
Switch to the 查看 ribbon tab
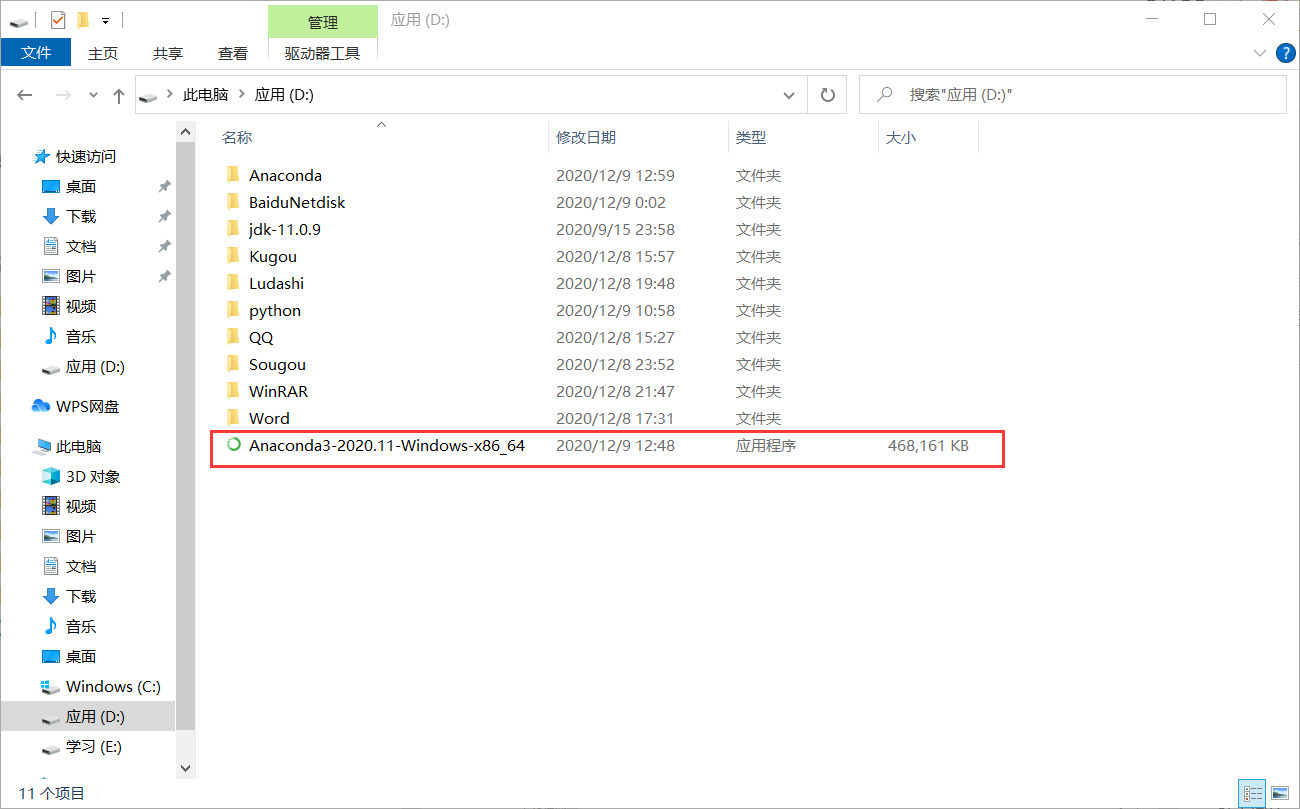[233, 53]
